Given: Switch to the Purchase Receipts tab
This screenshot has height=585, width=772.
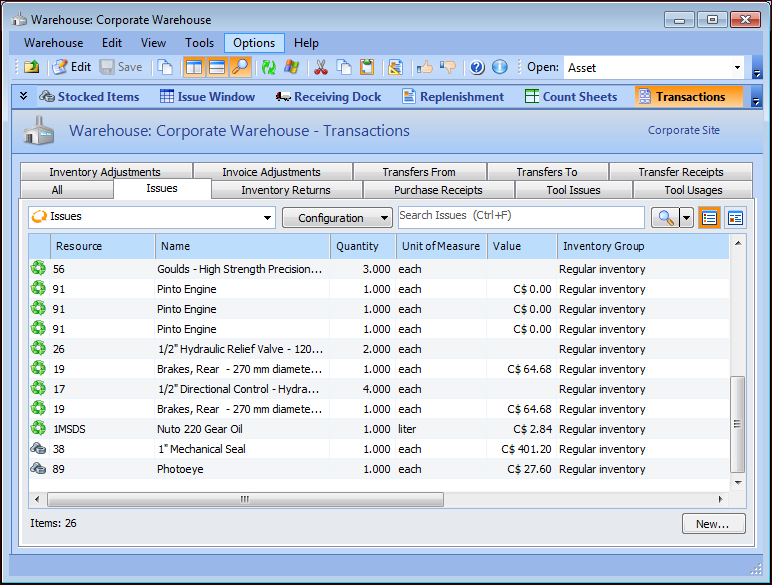Looking at the screenshot, I should 438,190.
